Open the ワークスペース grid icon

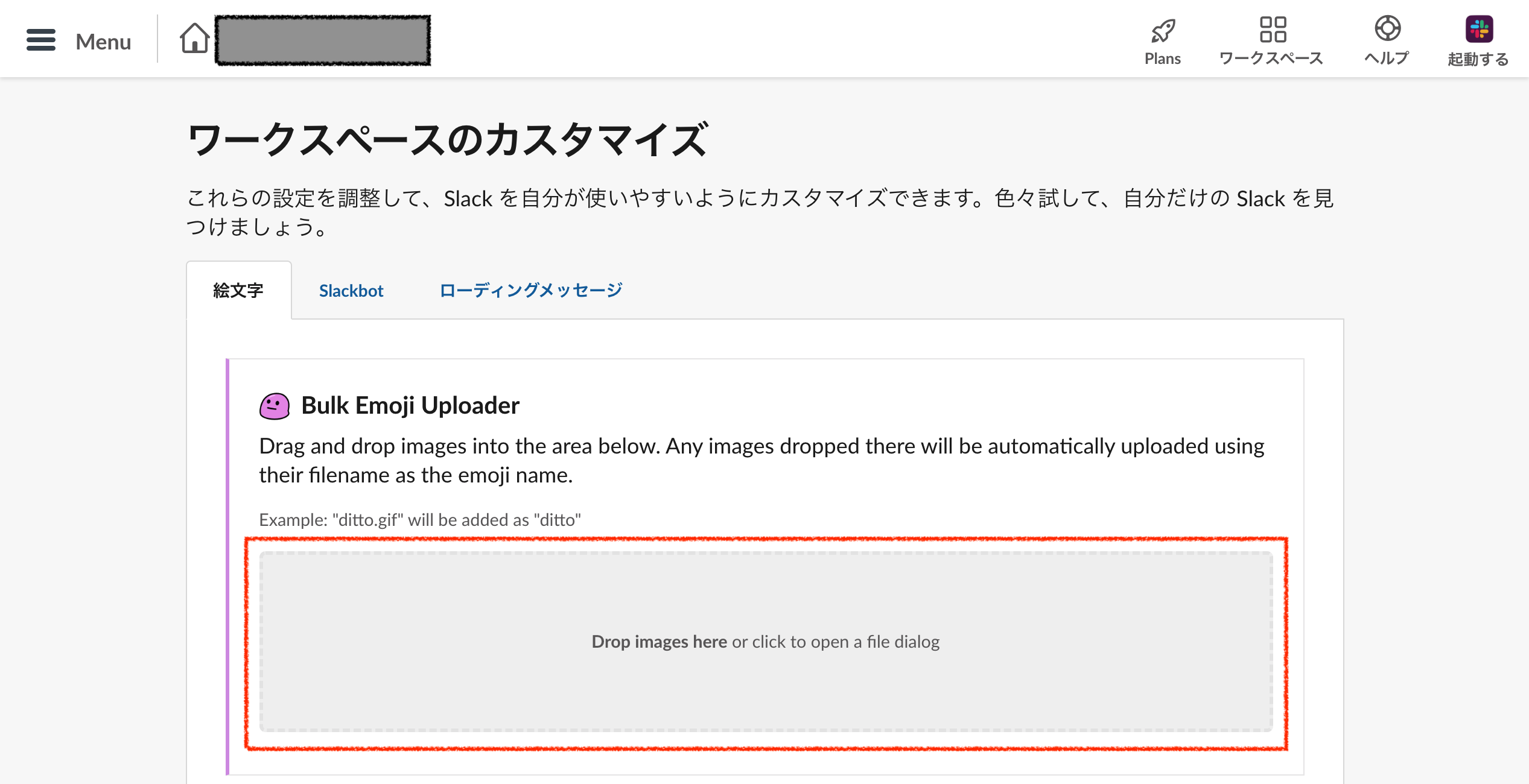[1273, 30]
